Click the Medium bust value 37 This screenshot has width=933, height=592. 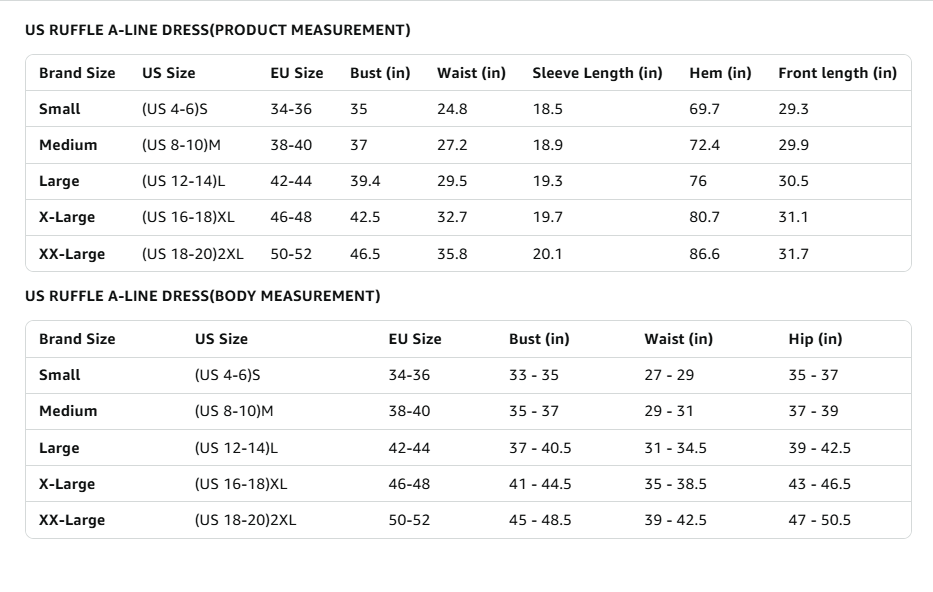pos(359,145)
